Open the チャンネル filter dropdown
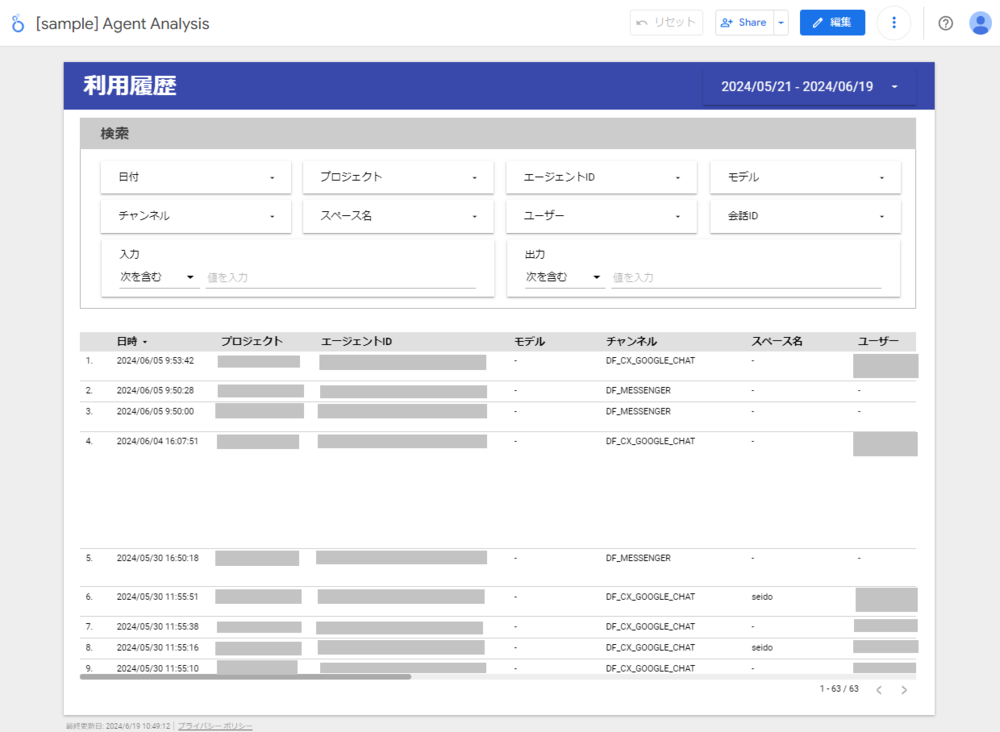 pos(196,216)
